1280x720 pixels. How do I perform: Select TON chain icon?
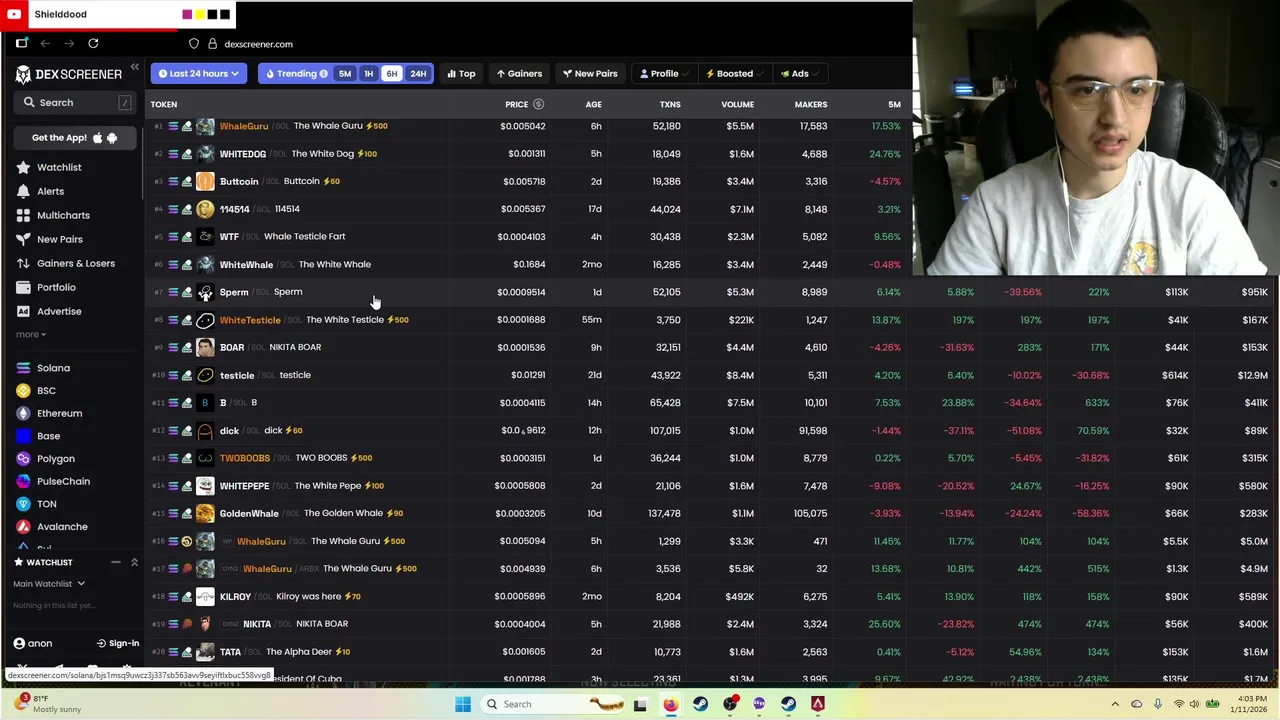click(x=23, y=504)
